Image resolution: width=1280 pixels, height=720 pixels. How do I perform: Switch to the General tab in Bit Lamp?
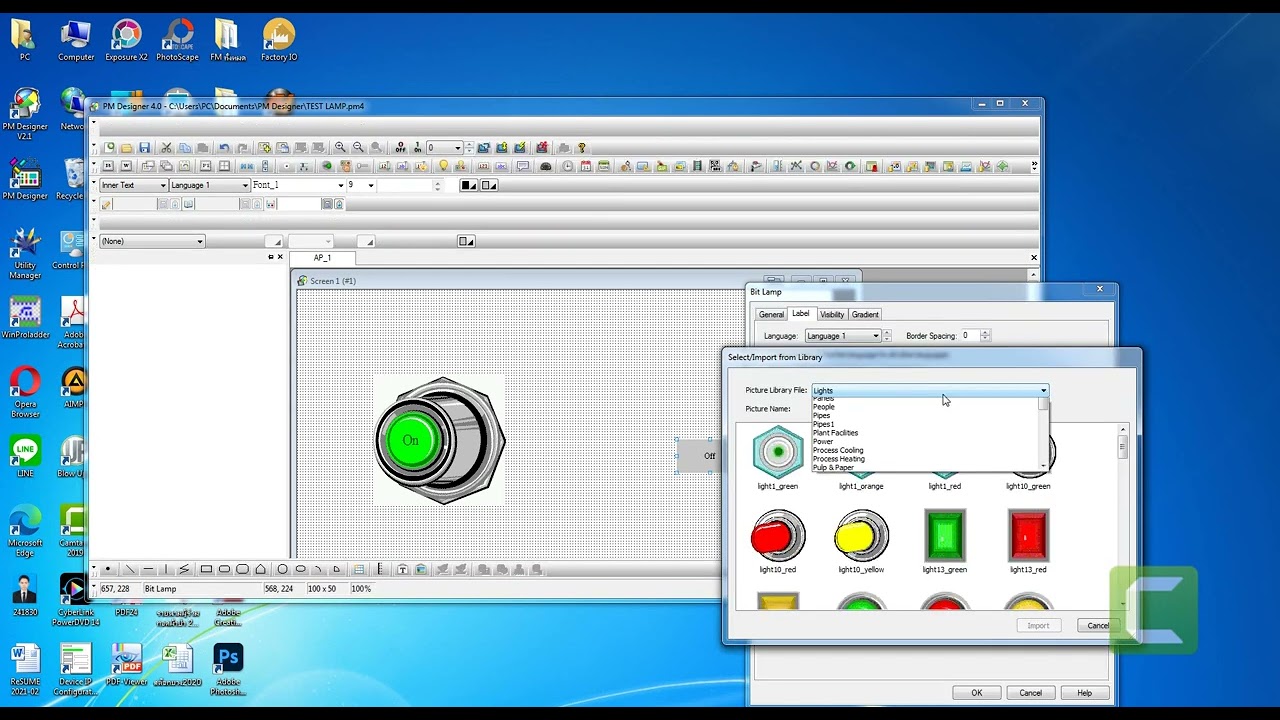pos(771,315)
